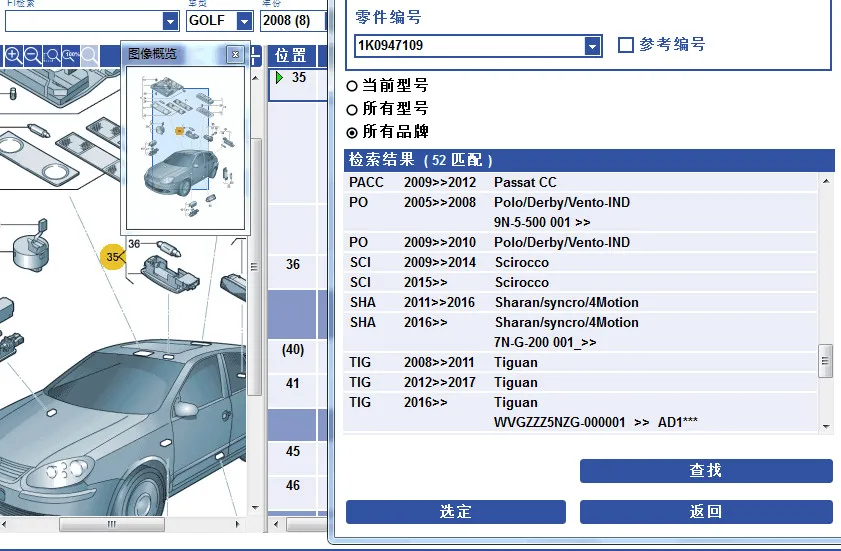Click the greyed-out magnifier icon
841x551 pixels.
[x=90, y=55]
